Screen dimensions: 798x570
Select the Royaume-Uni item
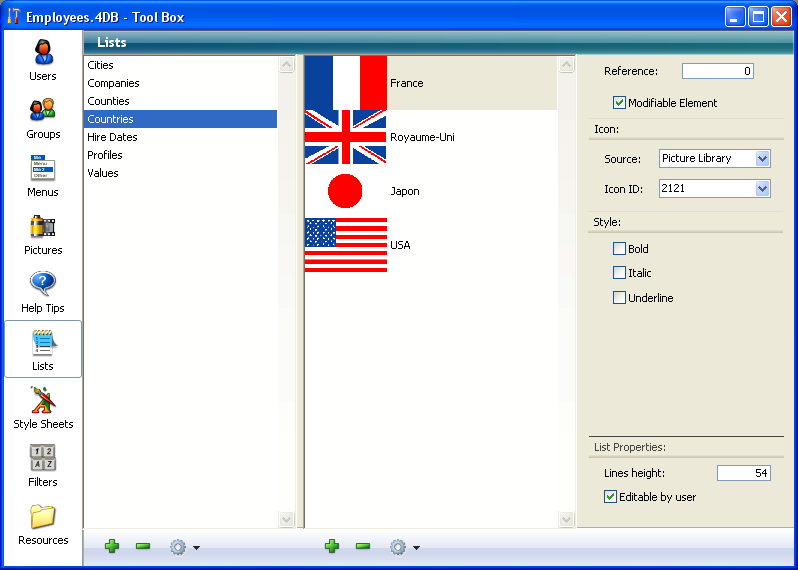(422, 137)
